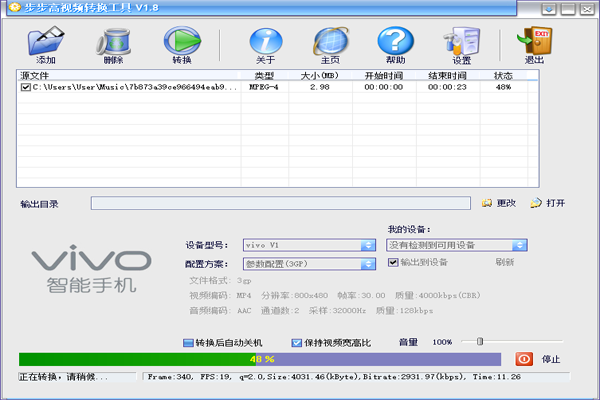Click the 退出 (Exit) door icon
The width and height of the screenshot is (600, 400).
tap(535, 41)
